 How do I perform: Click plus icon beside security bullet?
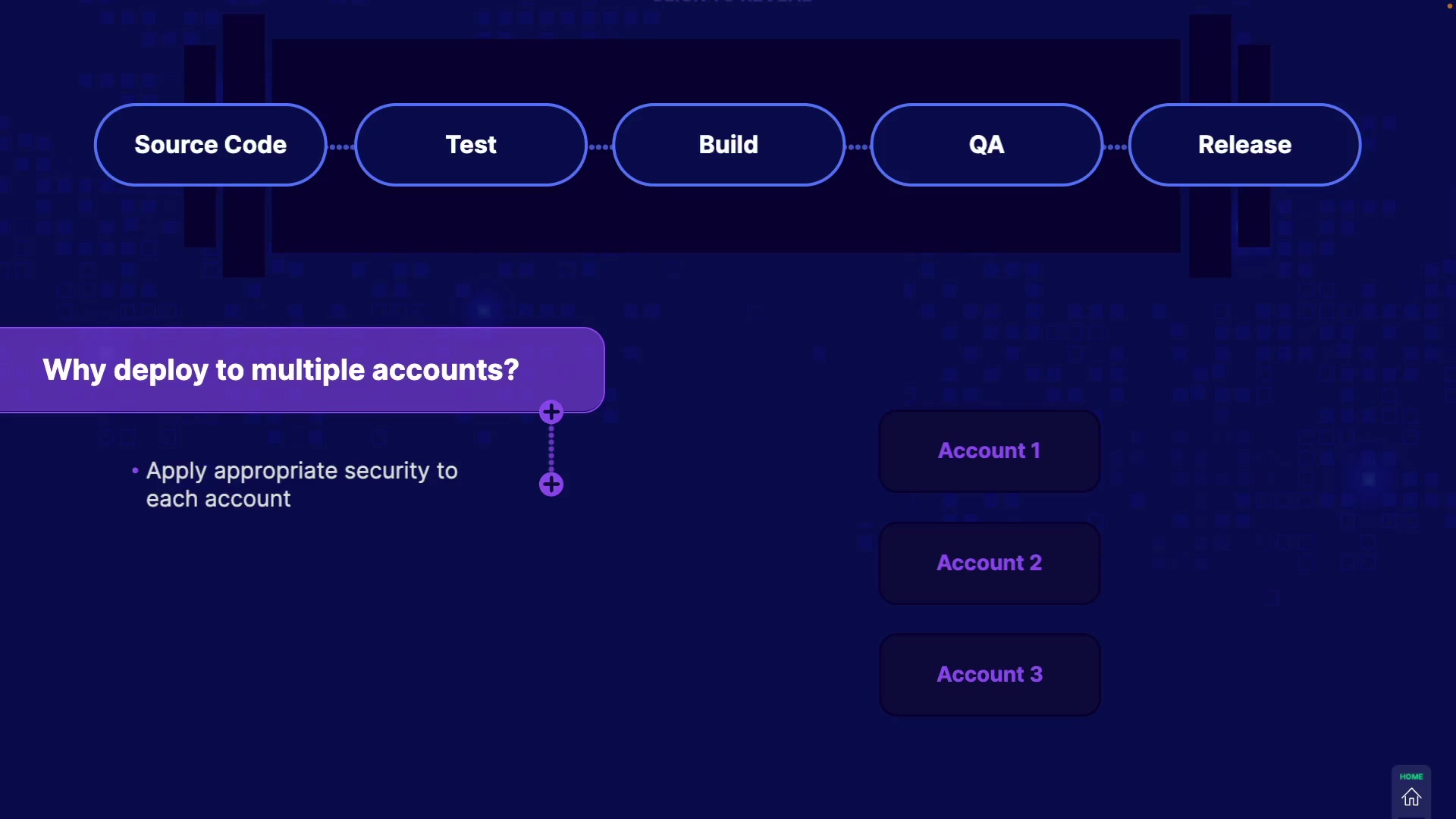(x=551, y=485)
